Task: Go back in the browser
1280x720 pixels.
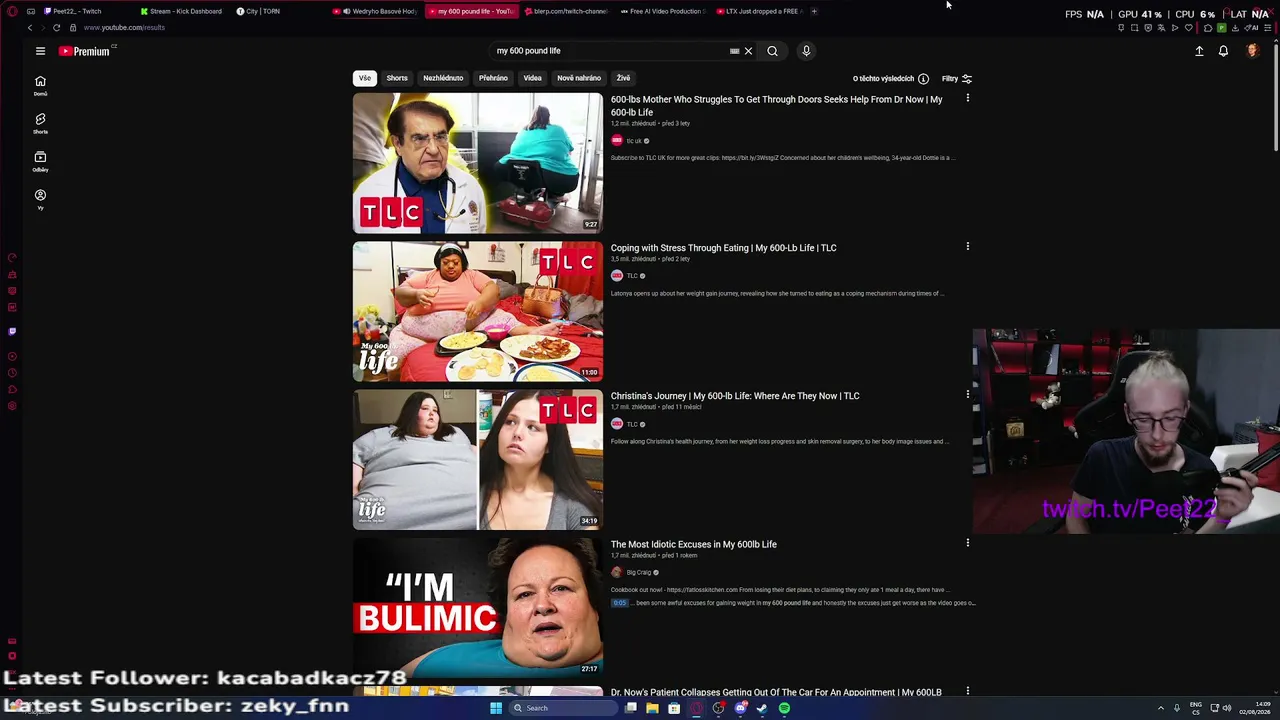Action: tap(30, 27)
